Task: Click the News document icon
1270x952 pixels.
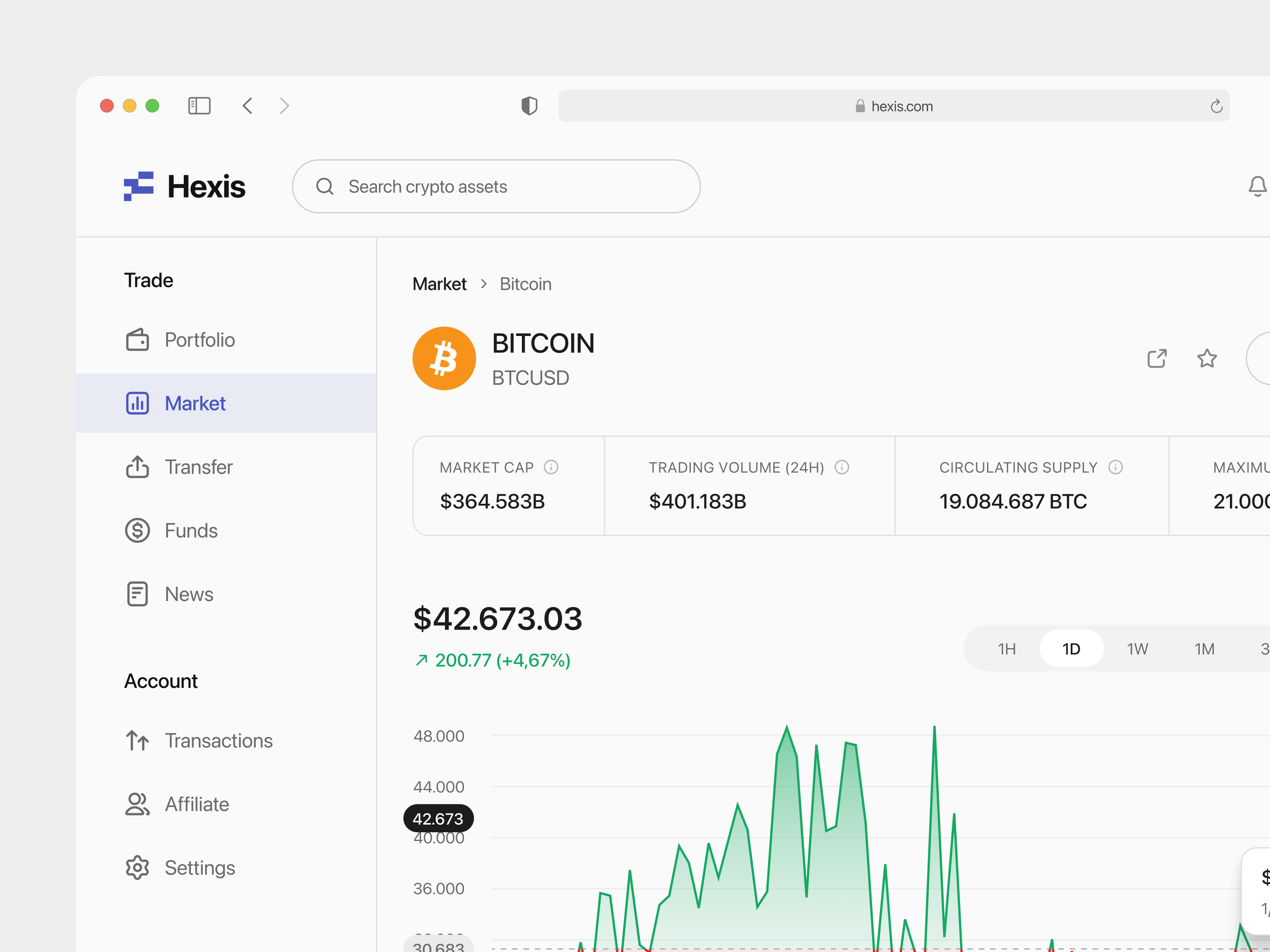Action: pyautogui.click(x=137, y=594)
